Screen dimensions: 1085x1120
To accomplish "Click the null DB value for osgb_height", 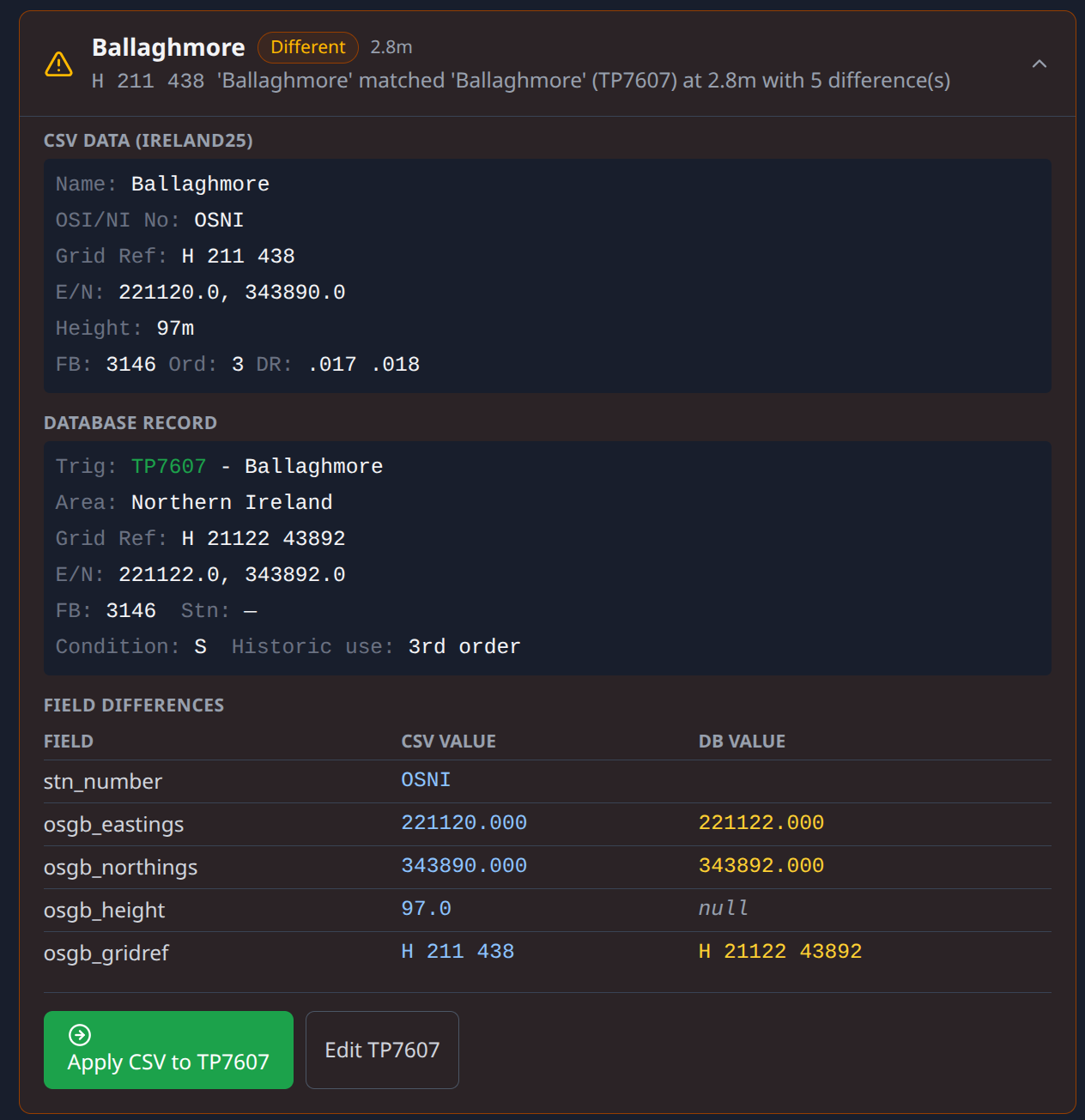I will tap(723, 908).
